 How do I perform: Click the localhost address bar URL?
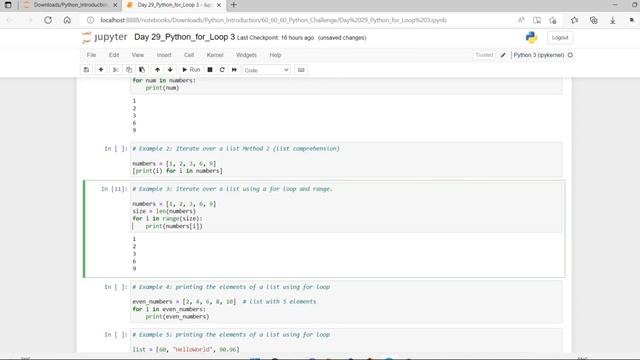click(273, 20)
